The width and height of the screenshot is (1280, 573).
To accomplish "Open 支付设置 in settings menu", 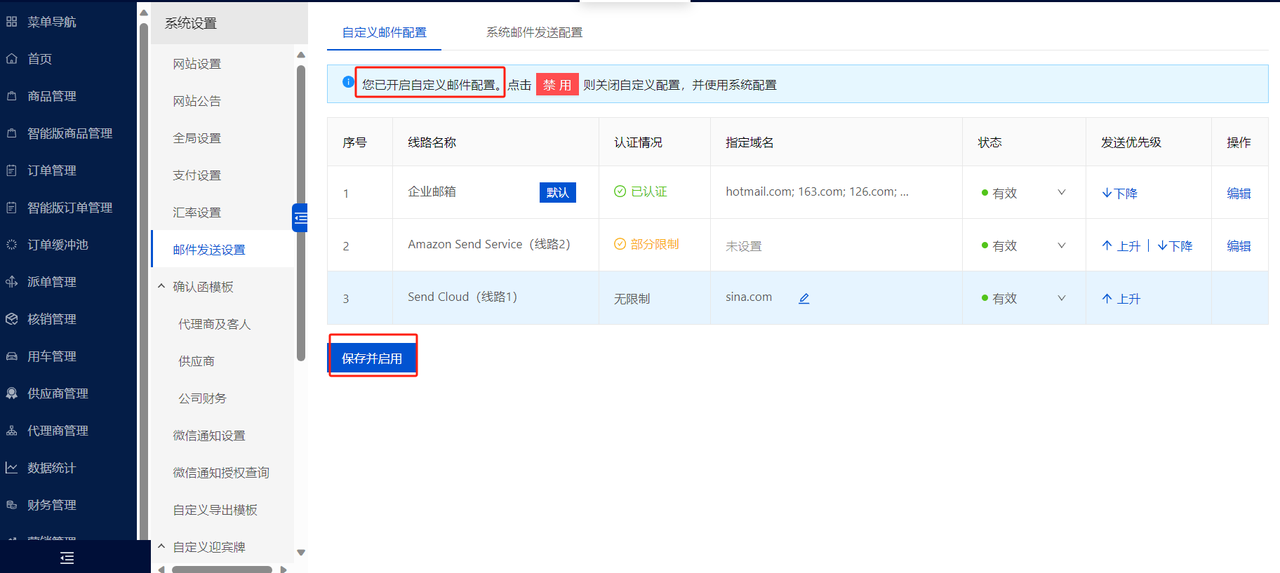I will (197, 175).
